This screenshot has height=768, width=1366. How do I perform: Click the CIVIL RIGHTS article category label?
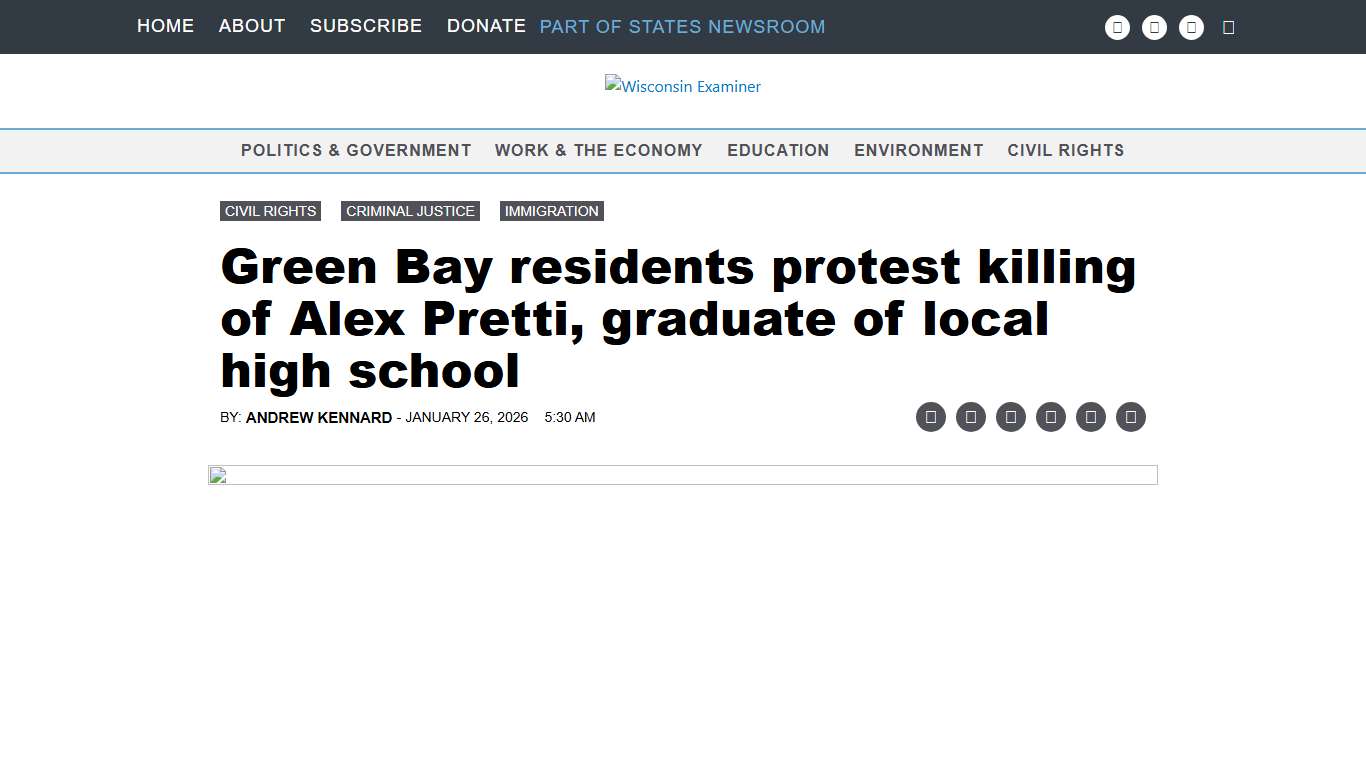[x=270, y=211]
